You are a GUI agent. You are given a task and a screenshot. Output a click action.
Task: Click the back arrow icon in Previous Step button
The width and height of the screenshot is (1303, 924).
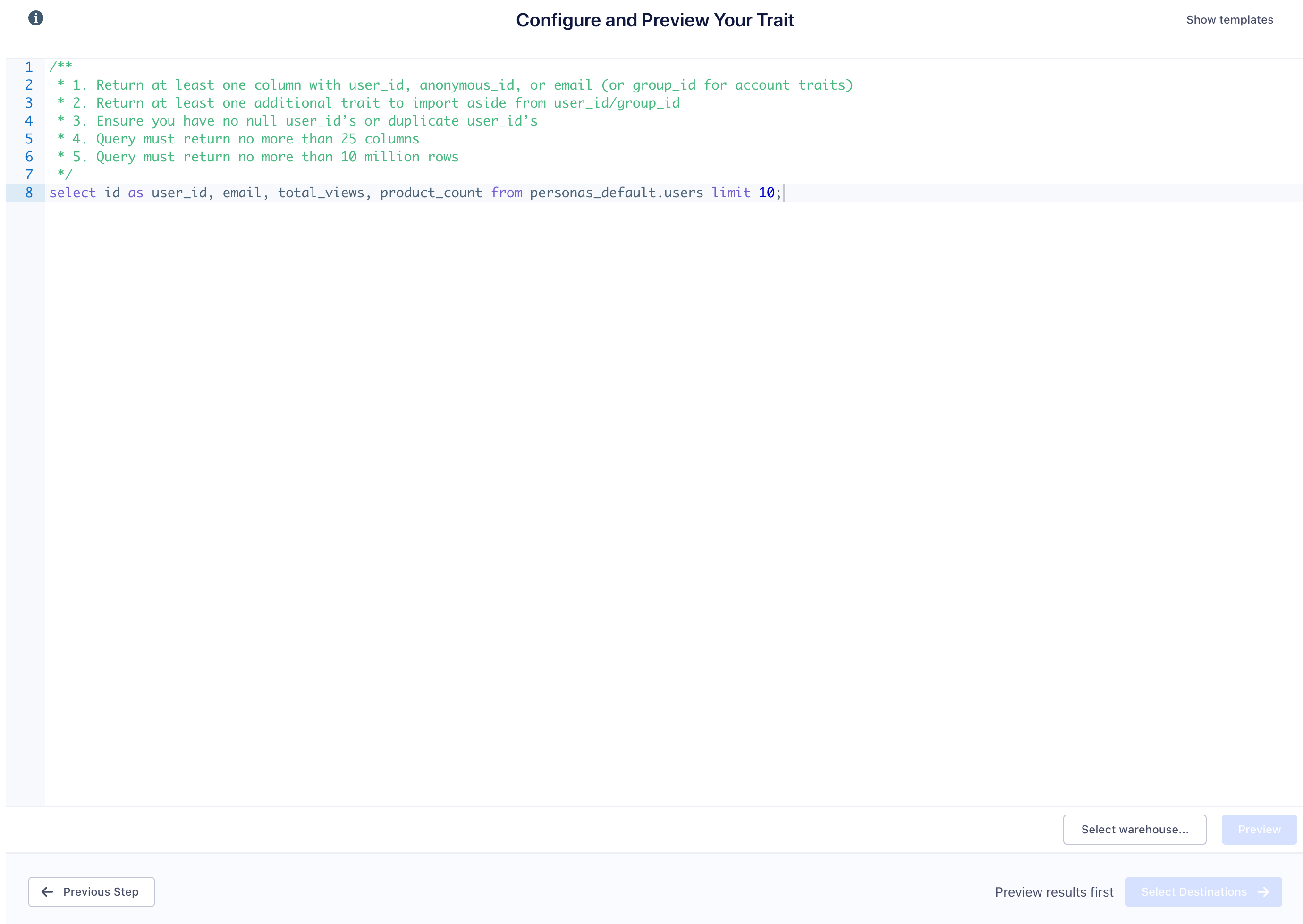(48, 891)
